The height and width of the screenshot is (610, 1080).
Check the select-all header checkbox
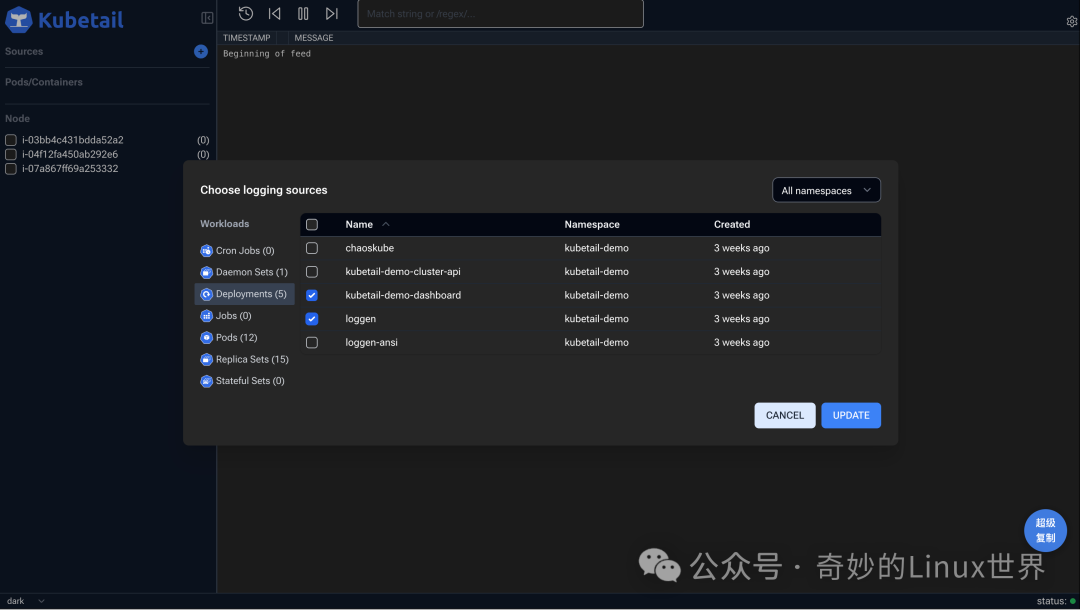(312, 224)
